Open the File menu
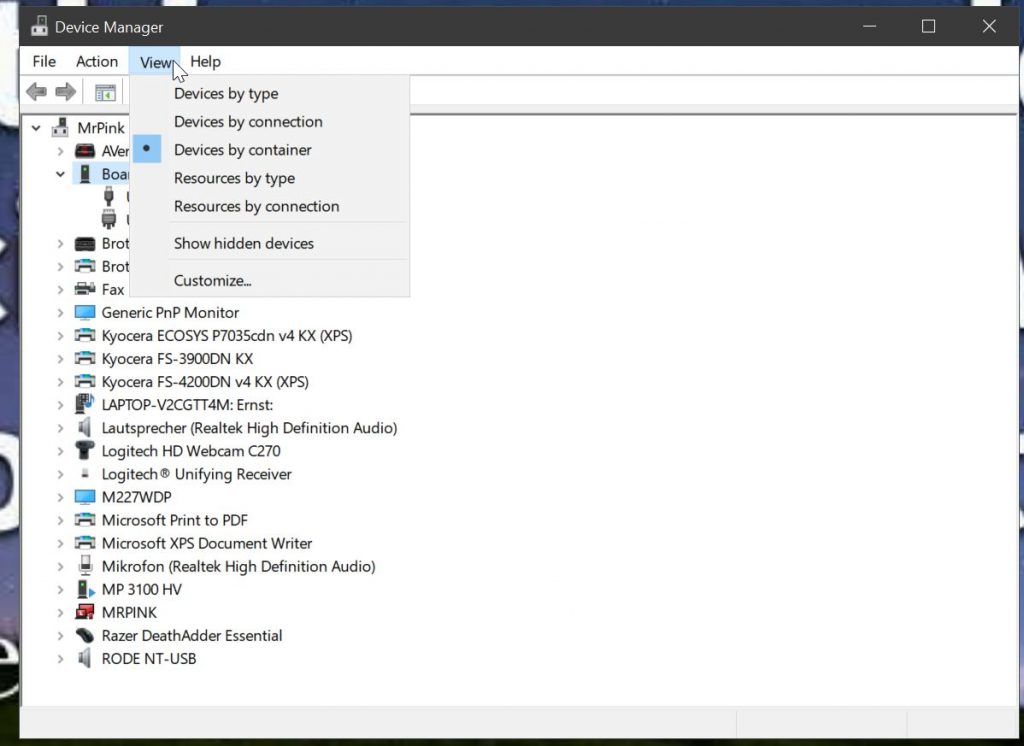 point(44,61)
